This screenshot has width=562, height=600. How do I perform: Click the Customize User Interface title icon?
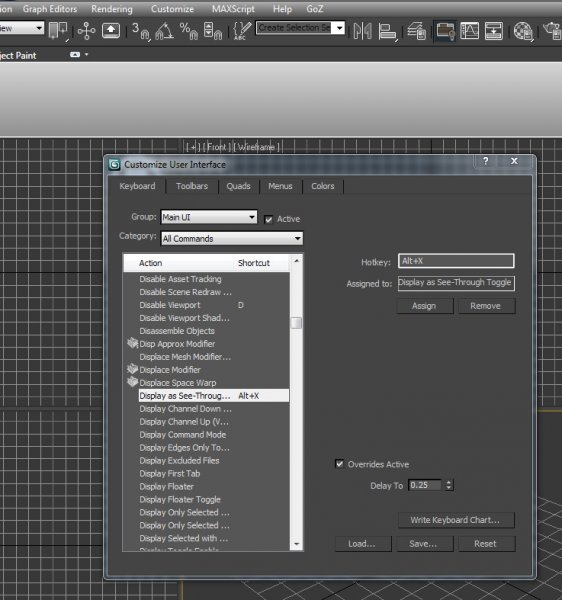pyautogui.click(x=114, y=165)
